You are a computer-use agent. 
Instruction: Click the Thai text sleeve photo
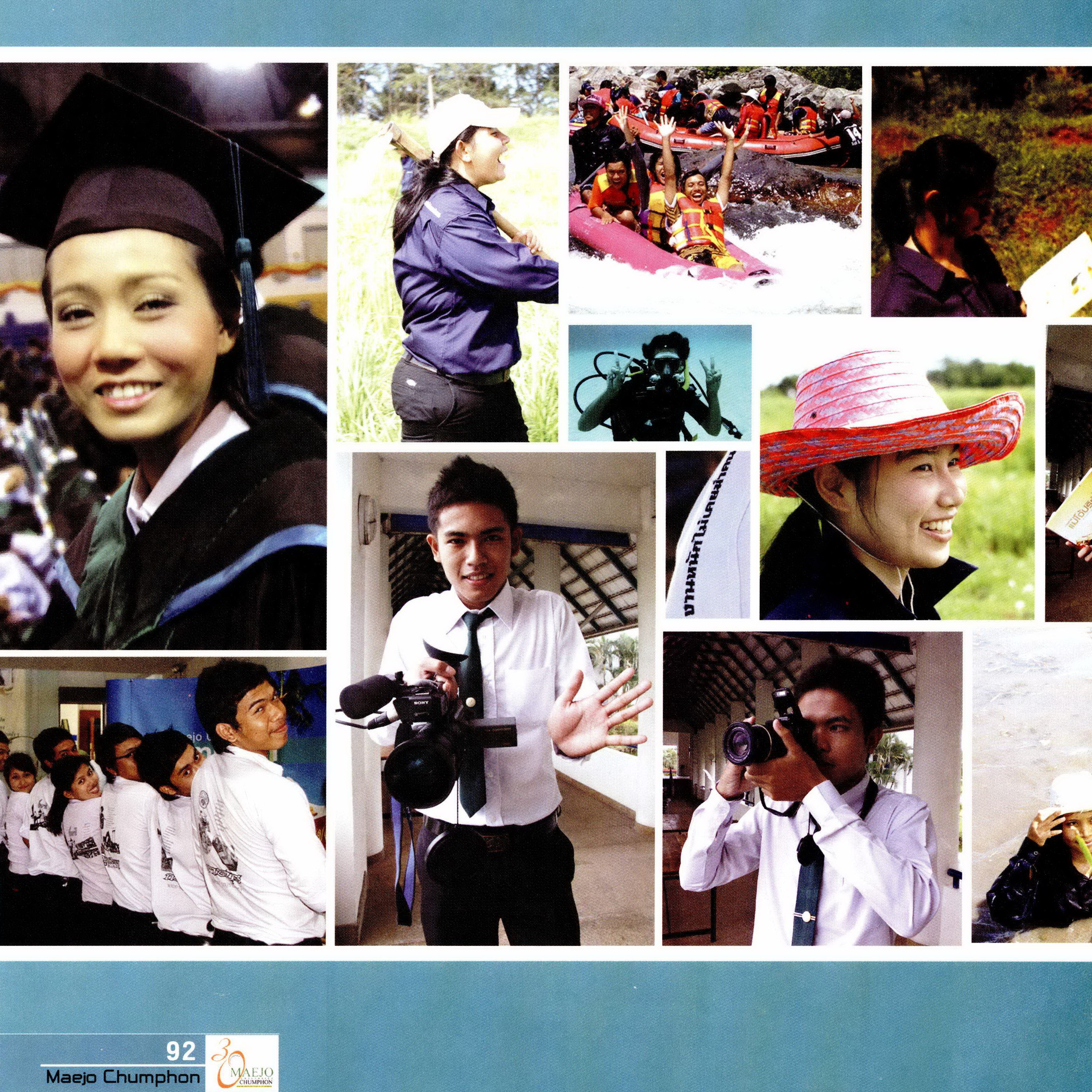click(708, 534)
